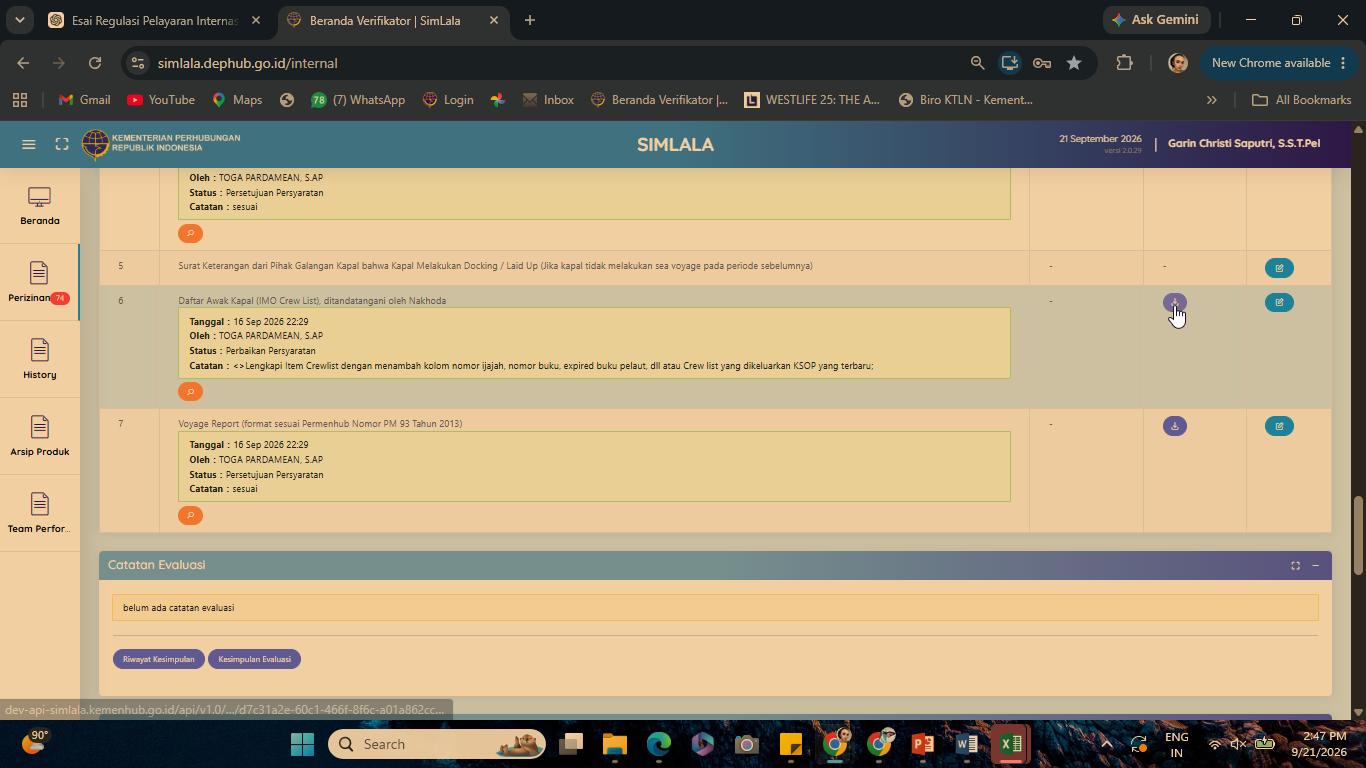The height and width of the screenshot is (768, 1366).
Task: Edit row 5 Surat Keterangan entry
Action: click(1279, 268)
